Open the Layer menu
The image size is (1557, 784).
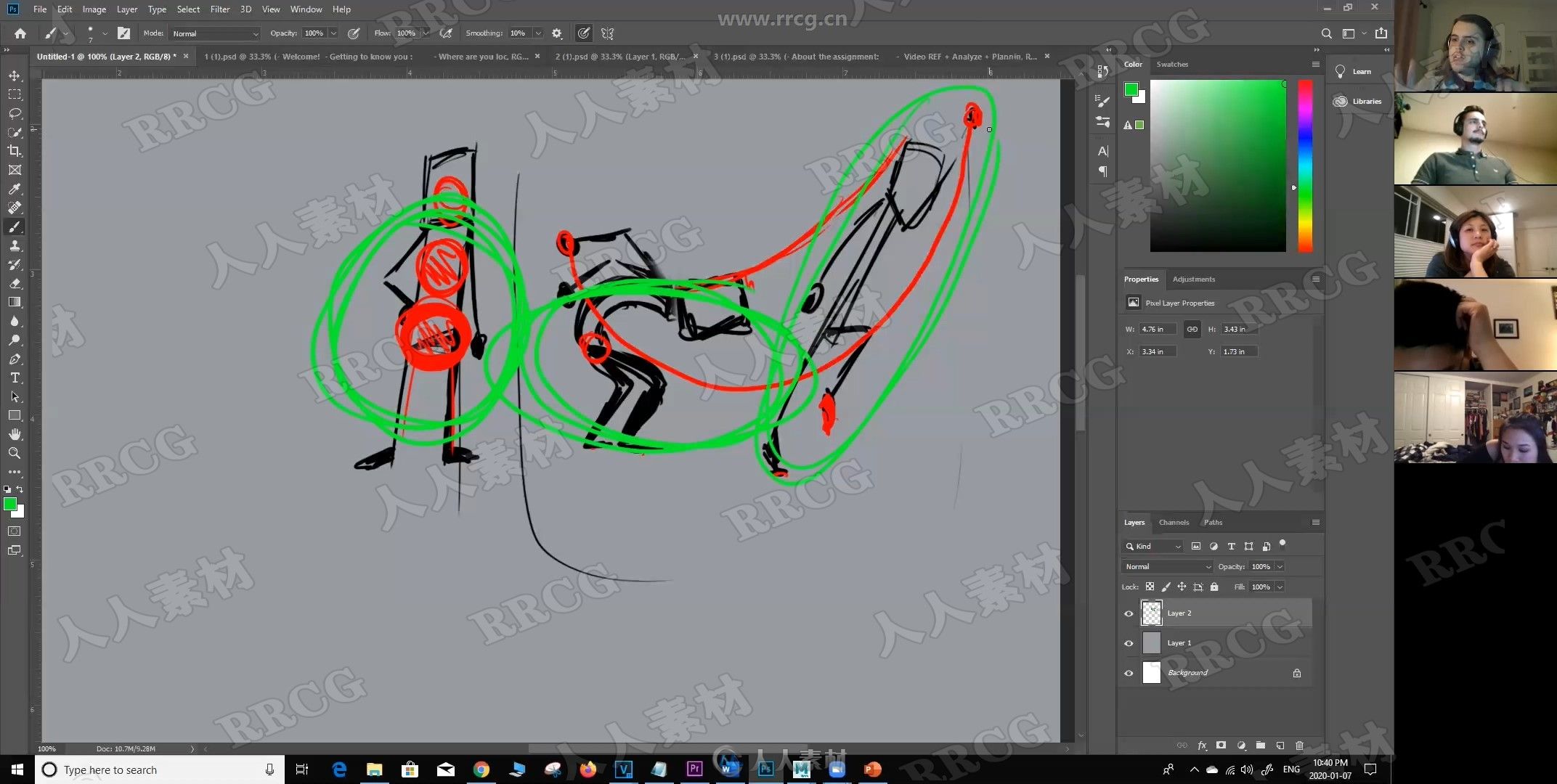pyautogui.click(x=127, y=9)
